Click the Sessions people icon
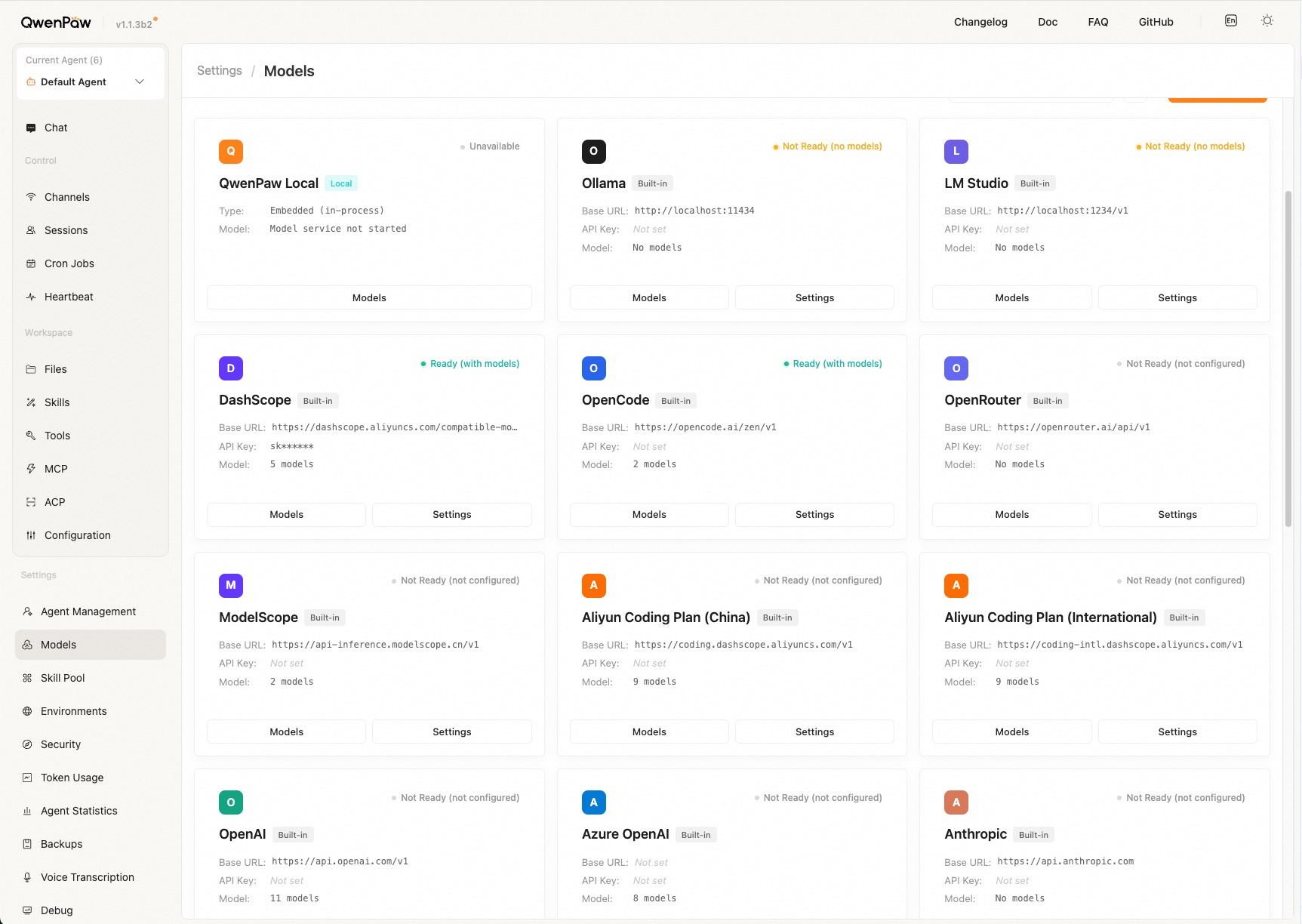Image resolution: width=1302 pixels, height=924 pixels. coord(31,230)
